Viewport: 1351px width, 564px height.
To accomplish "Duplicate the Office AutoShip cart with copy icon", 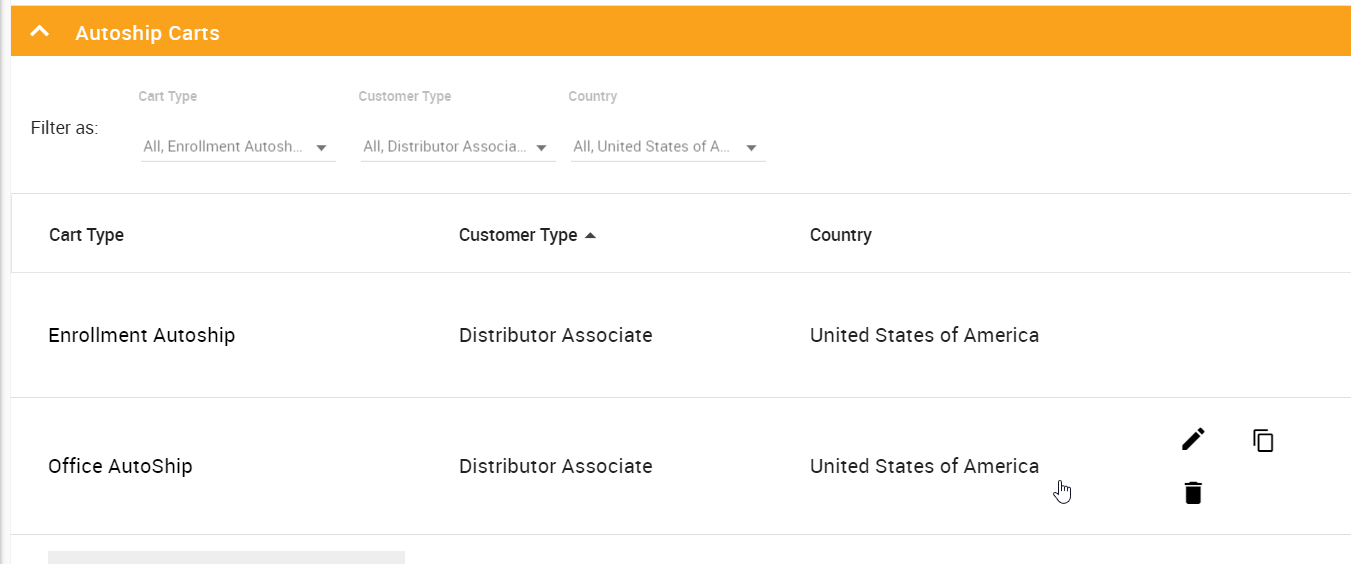I will coord(1263,440).
